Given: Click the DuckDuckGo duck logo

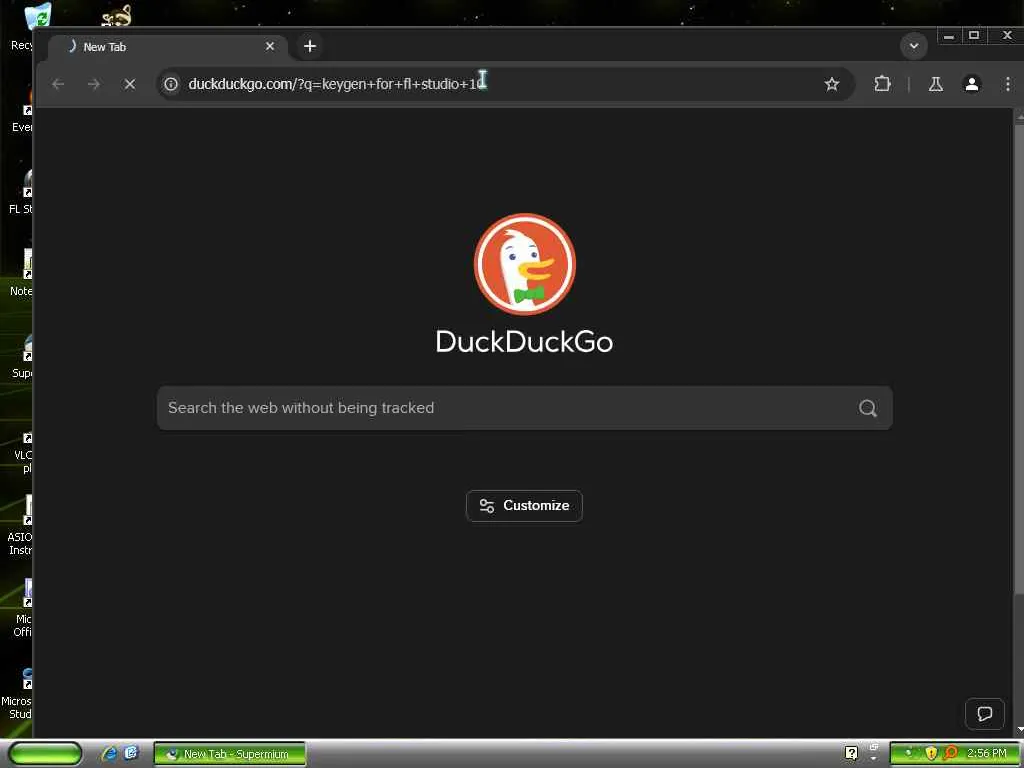Looking at the screenshot, I should (x=524, y=264).
